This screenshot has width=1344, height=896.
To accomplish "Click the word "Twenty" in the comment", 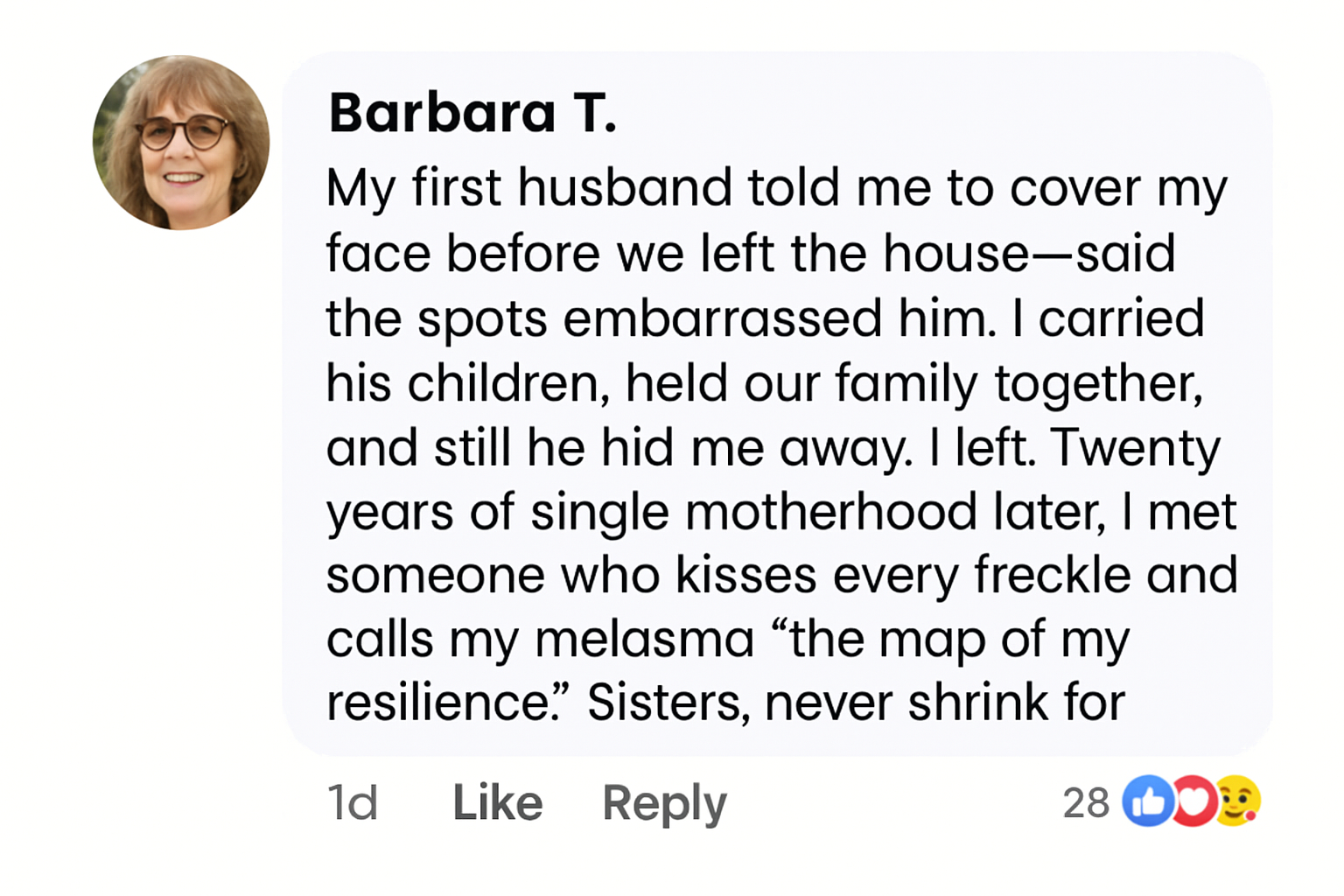I will click(1136, 447).
